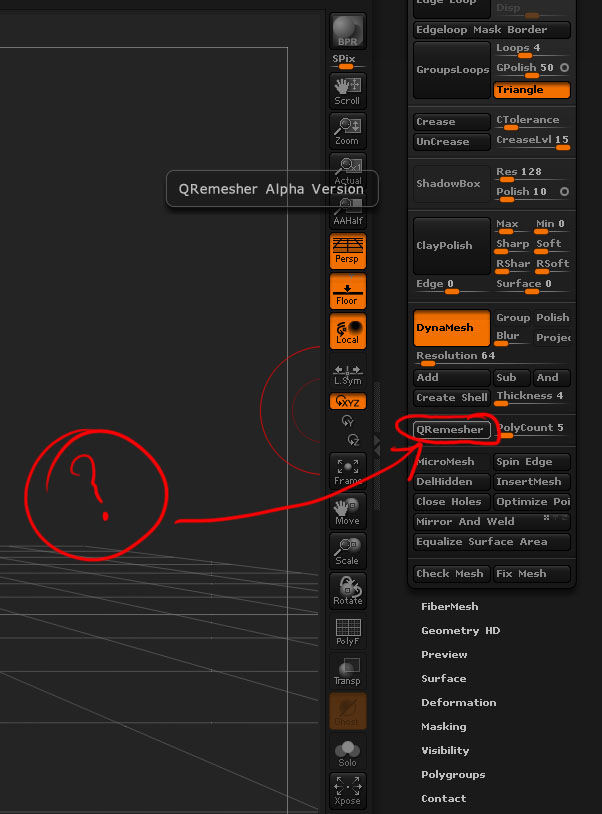Adjust the CreaseLvl 15 slider
The width and height of the screenshot is (602, 814).
point(532,142)
